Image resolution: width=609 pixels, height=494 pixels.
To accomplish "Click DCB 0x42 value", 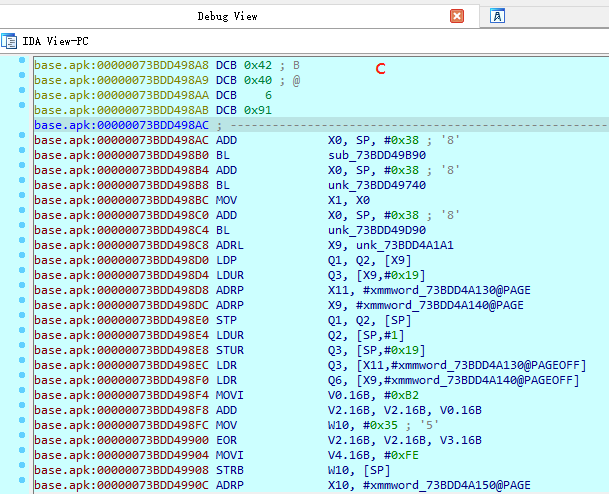I will [258, 65].
